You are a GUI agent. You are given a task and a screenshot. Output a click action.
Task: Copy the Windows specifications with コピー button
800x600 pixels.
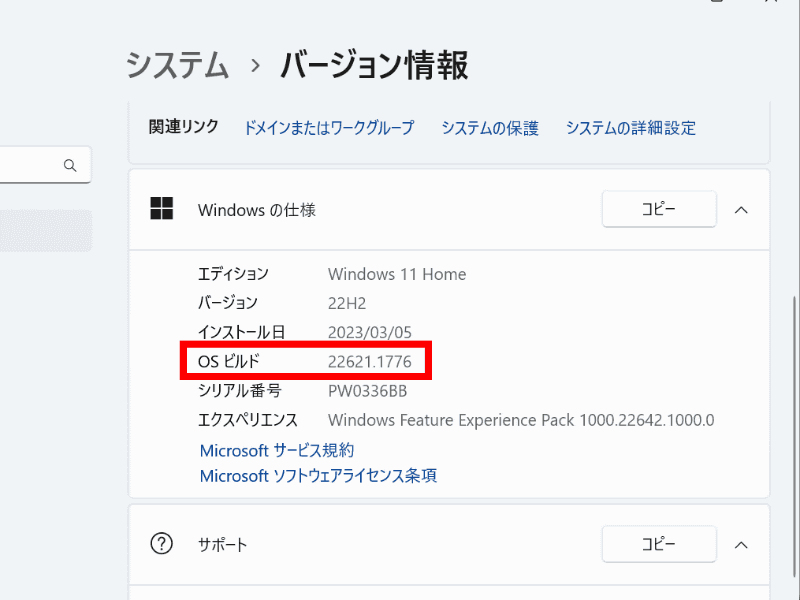[x=659, y=209]
